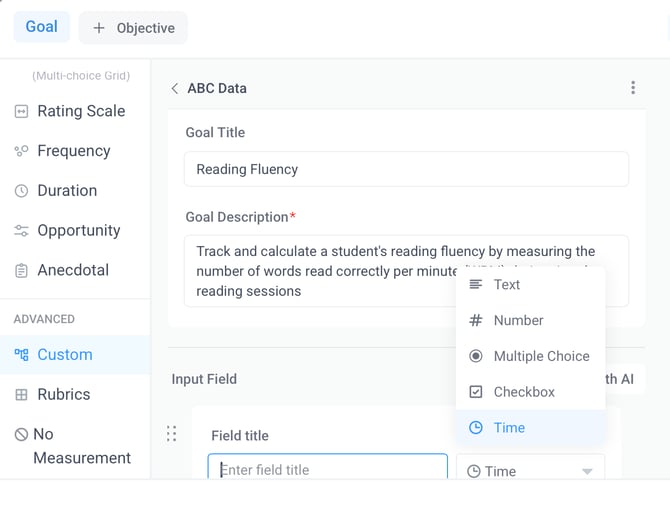Click the Anecdotal clipboard icon
The height and width of the screenshot is (516, 670).
point(21,271)
